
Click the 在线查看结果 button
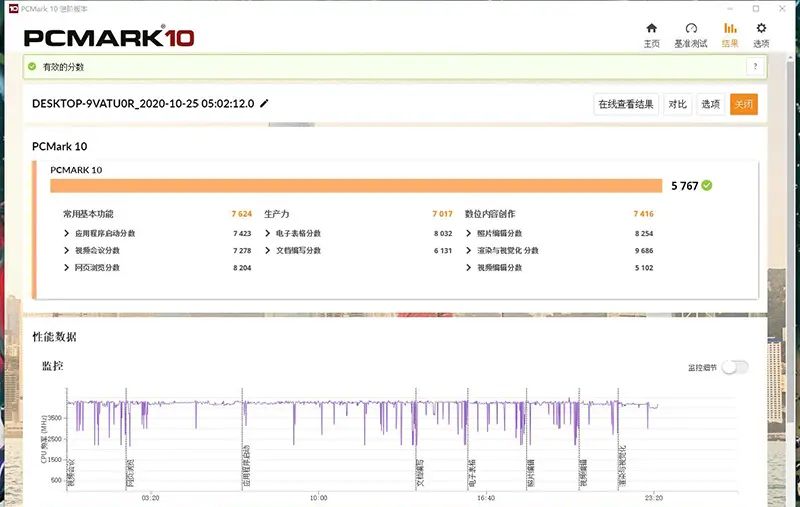[x=626, y=104]
